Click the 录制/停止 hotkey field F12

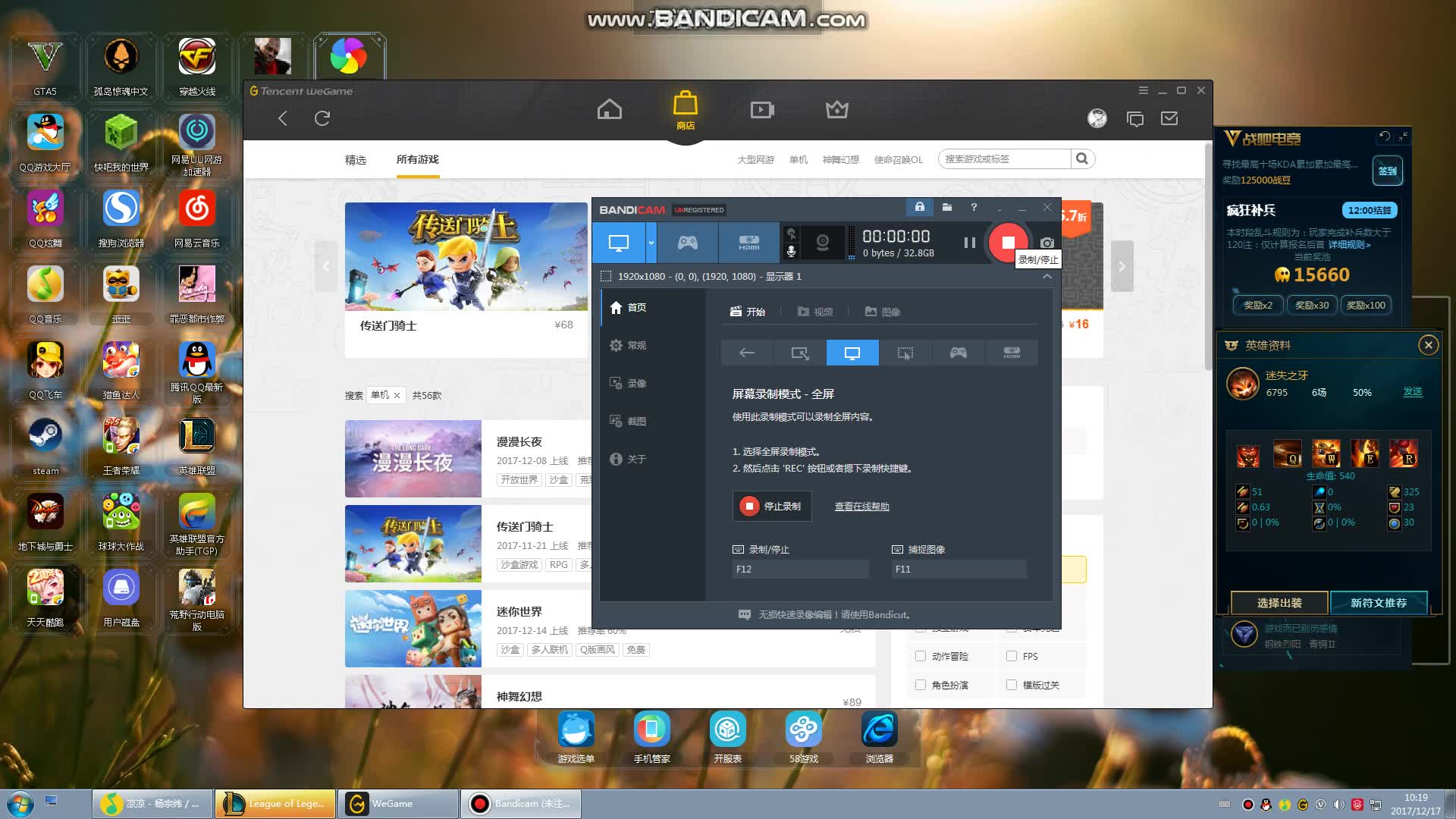801,569
